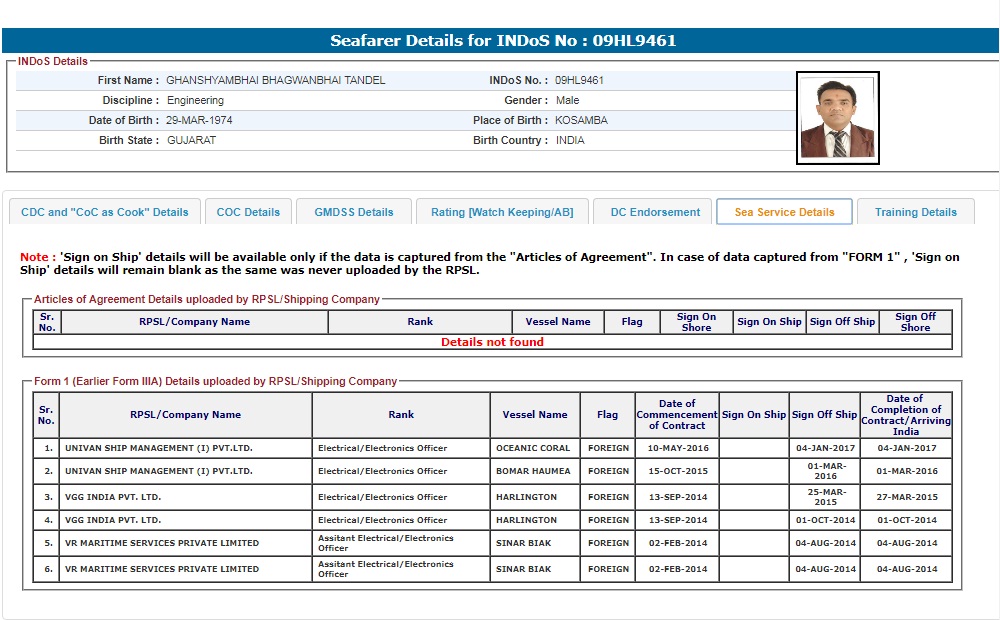1000x620 pixels.
Task: Click the date of birth value 29-MAR-1974
Action: point(200,120)
